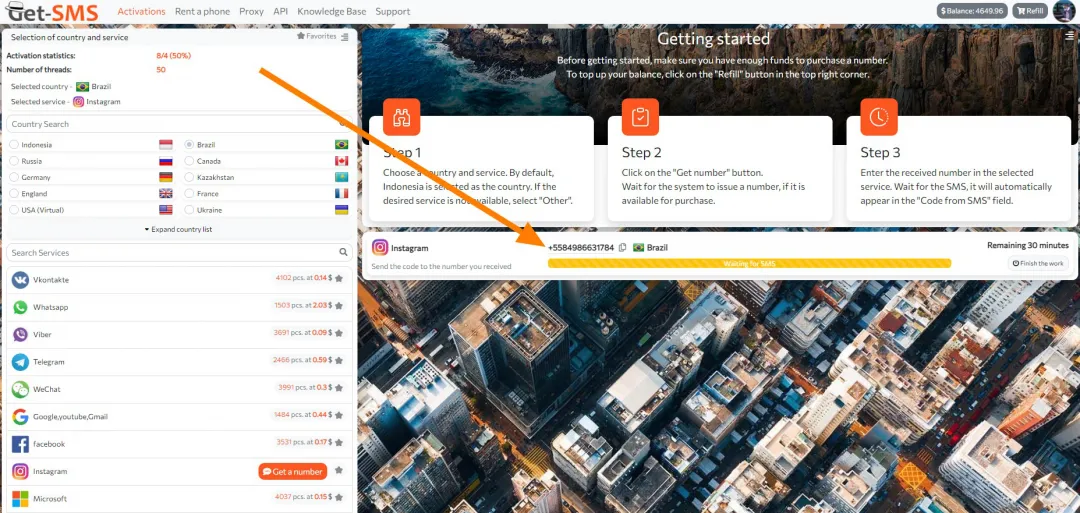Image resolution: width=1080 pixels, height=513 pixels.
Task: Click the Waiting for SMS progress bar
Action: [x=749, y=263]
